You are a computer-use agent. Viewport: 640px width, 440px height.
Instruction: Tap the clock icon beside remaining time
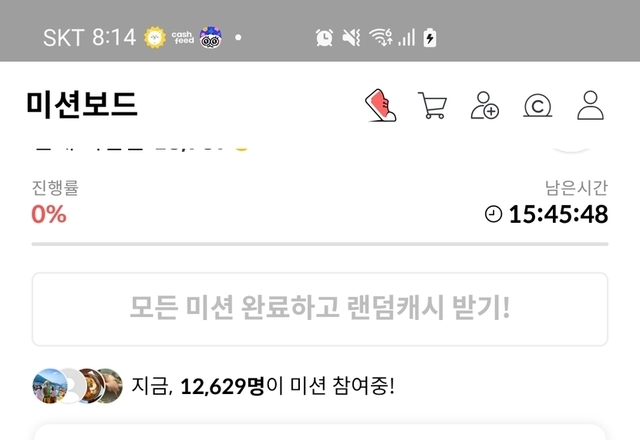pyautogui.click(x=493, y=214)
